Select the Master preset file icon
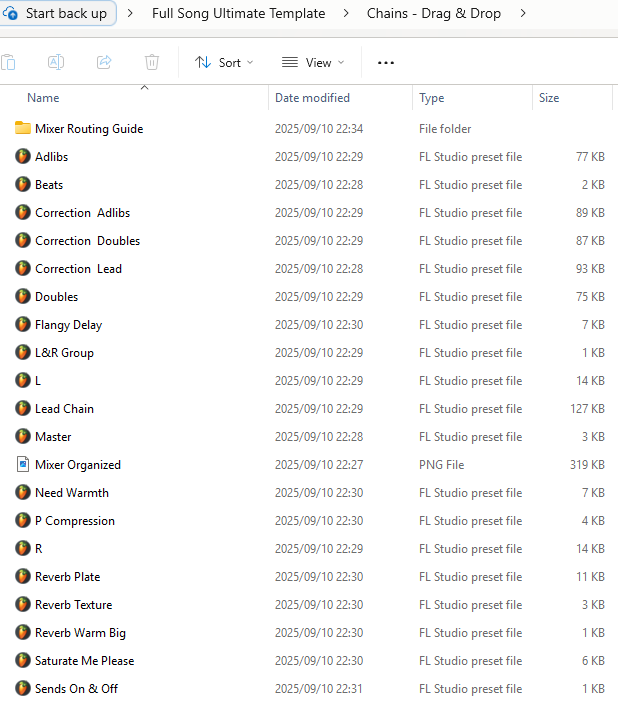Image resolution: width=618 pixels, height=708 pixels. 23,437
